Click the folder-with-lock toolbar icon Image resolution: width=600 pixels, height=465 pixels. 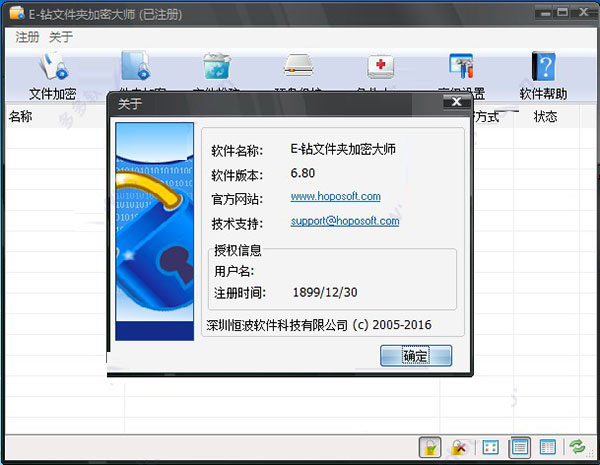pyautogui.click(x=135, y=65)
